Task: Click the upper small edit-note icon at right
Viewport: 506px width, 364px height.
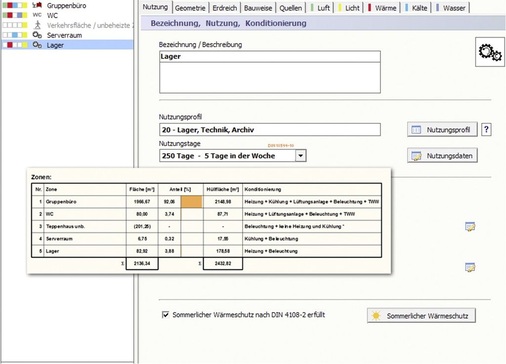Action: pyautogui.click(x=470, y=227)
